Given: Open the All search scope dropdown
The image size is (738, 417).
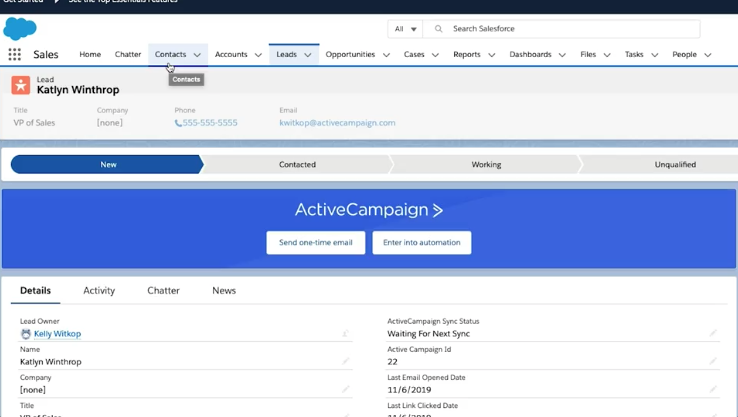Looking at the screenshot, I should 405,29.
